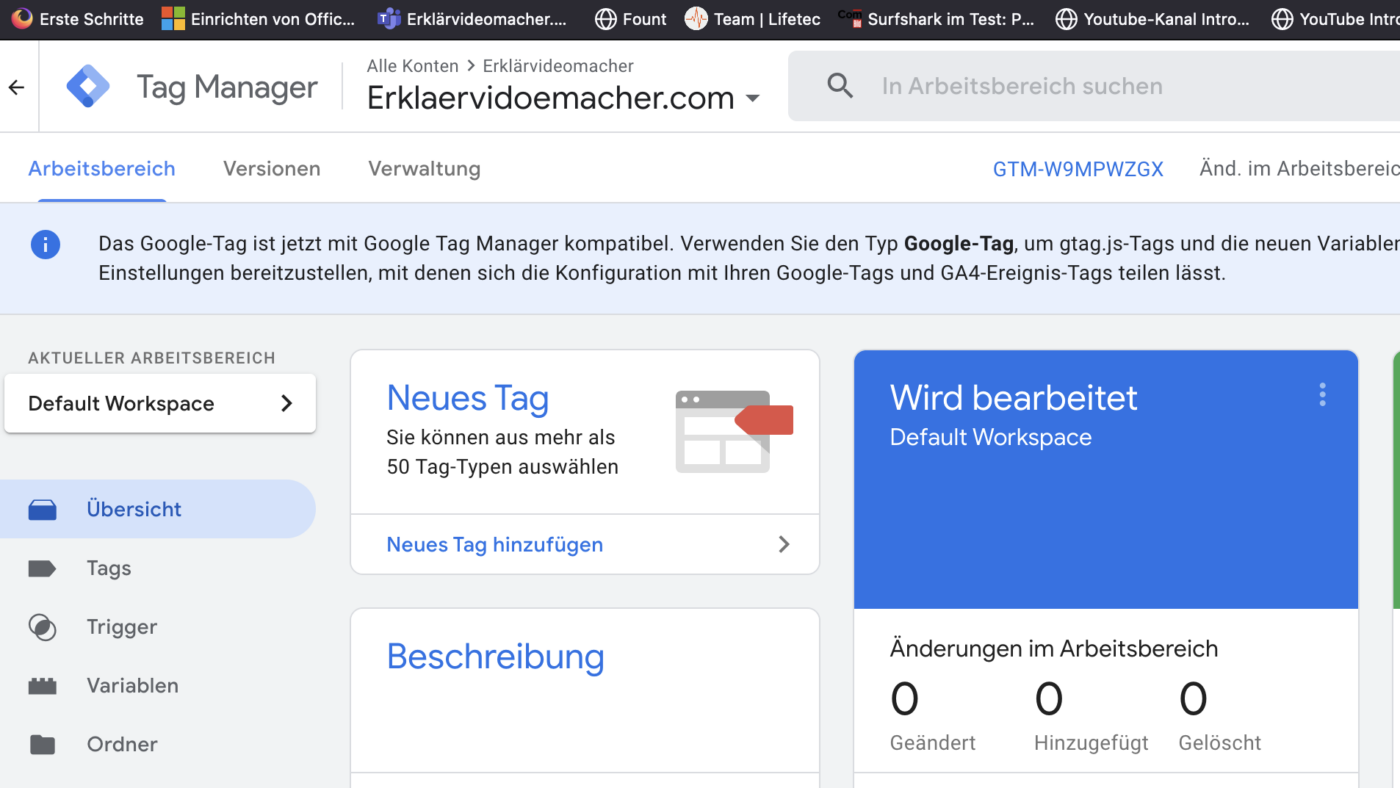Click globe icon of Youtube-Kanal Intro bookmark
This screenshot has width=1400, height=788.
(1066, 19)
